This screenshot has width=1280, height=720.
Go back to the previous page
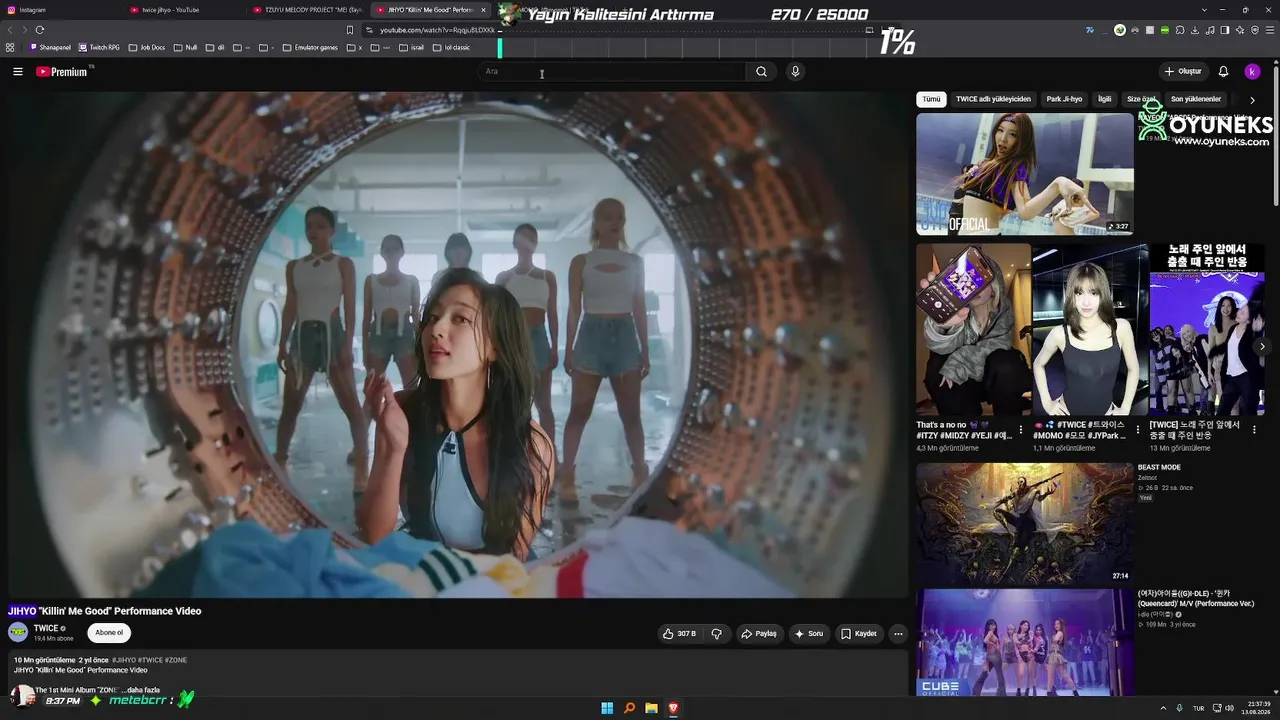pyautogui.click(x=10, y=30)
